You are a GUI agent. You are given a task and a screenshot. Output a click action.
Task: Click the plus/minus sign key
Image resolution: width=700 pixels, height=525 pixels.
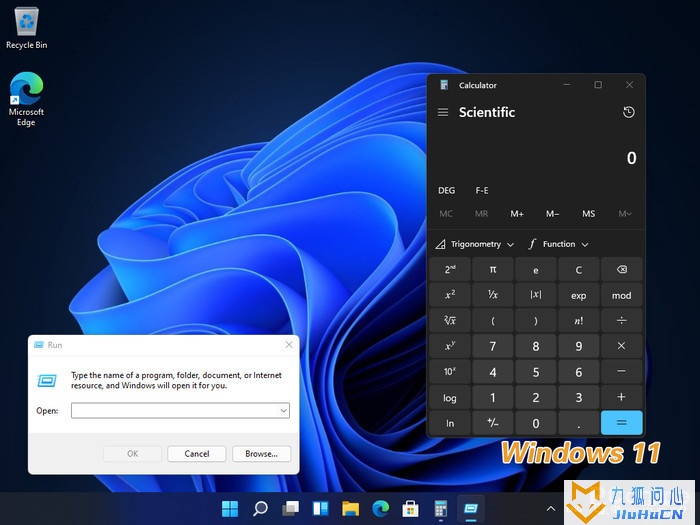(x=493, y=423)
